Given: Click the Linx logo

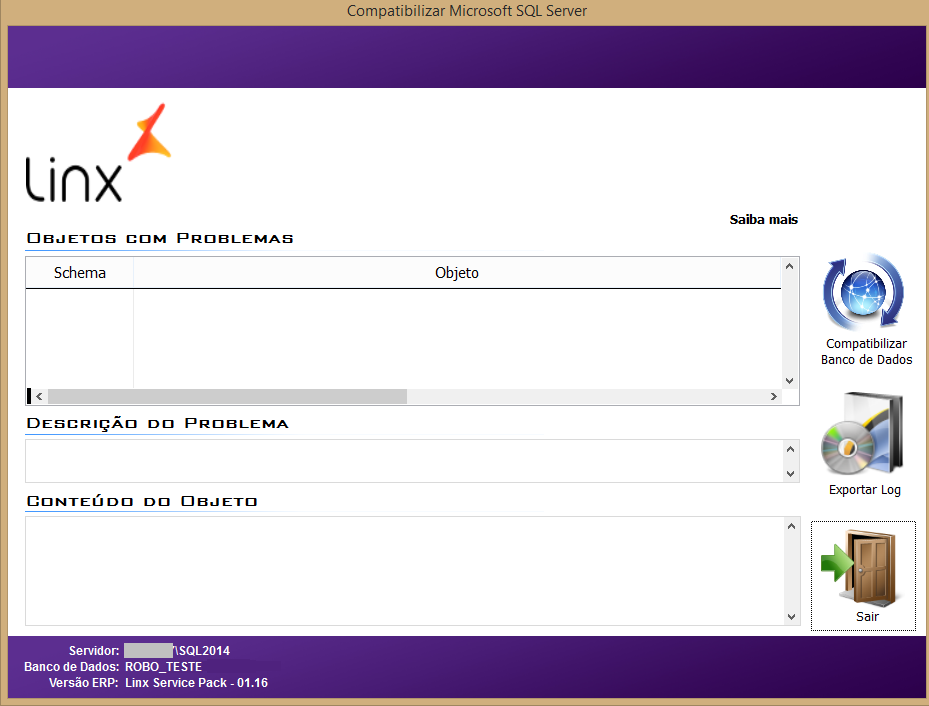Looking at the screenshot, I should click(x=98, y=153).
